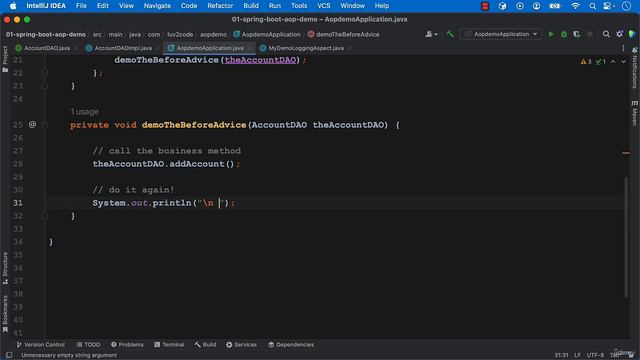The height and width of the screenshot is (360, 640).
Task: Close the MyDemoLoggingAspect.java tab
Action: point(349,48)
